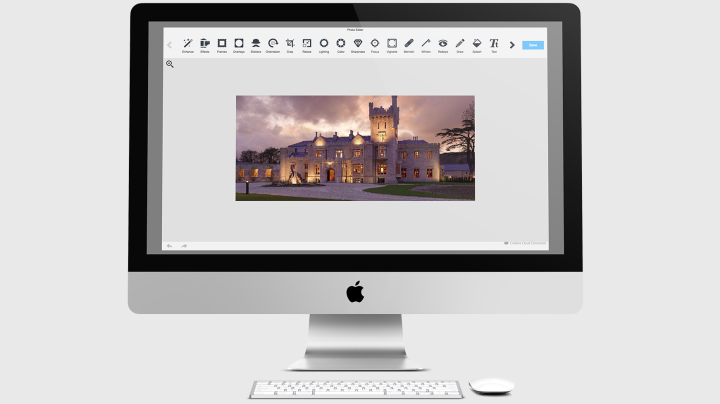Apply the Vignette tool
The height and width of the screenshot is (404, 720).
click(x=392, y=44)
